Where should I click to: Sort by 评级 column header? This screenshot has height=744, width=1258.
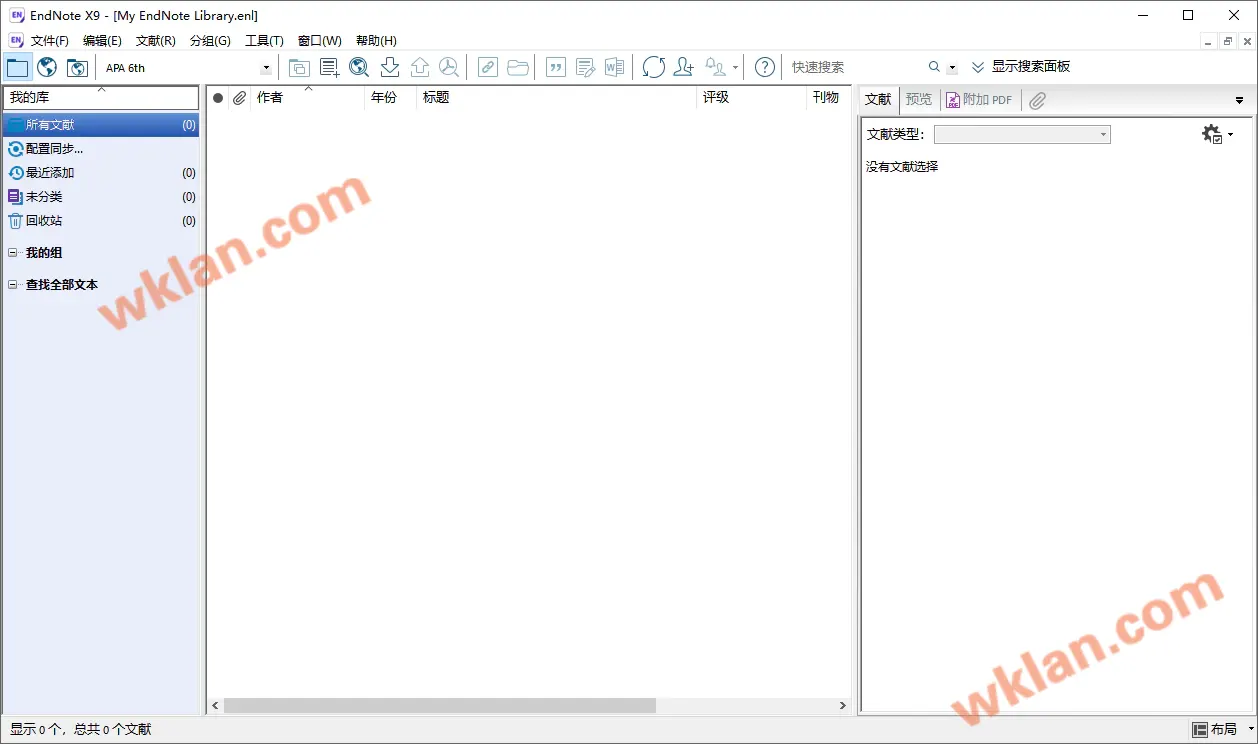click(x=751, y=98)
